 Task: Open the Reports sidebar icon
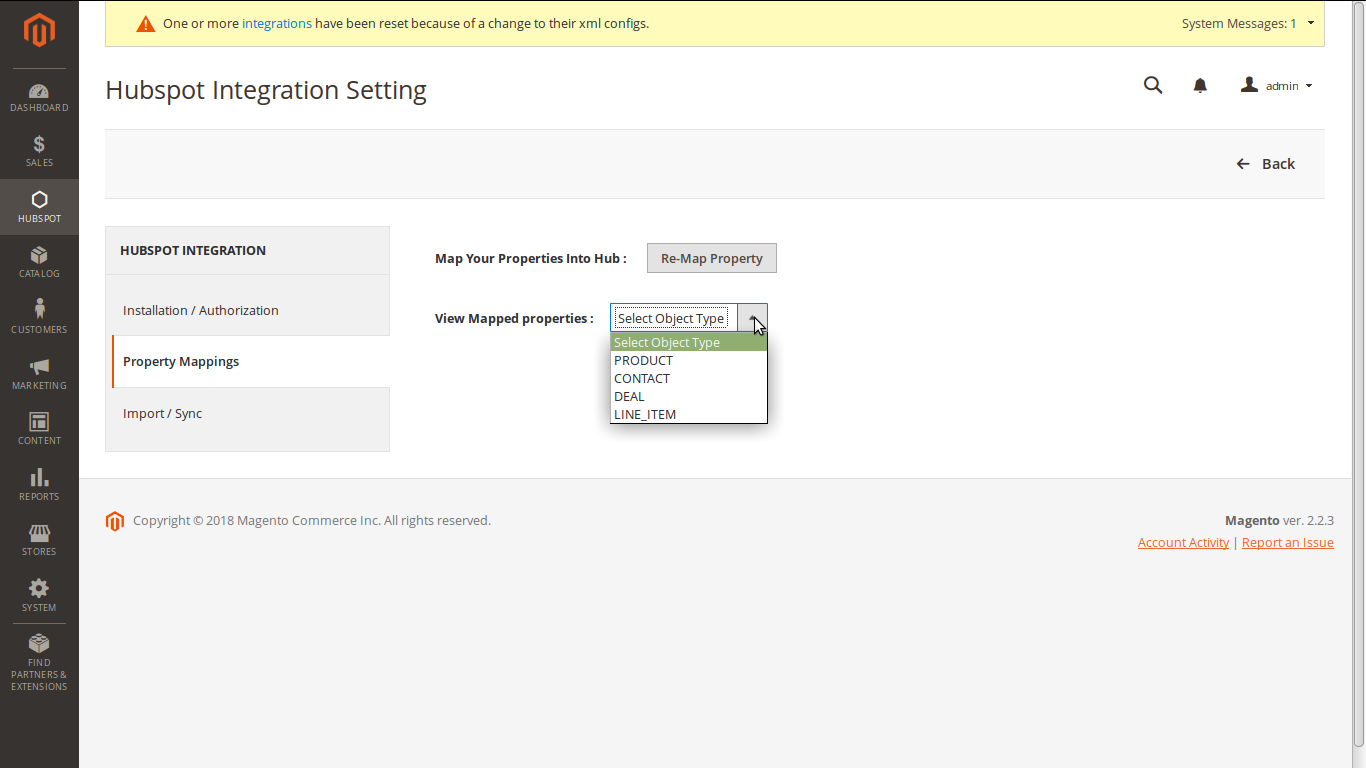coord(39,485)
